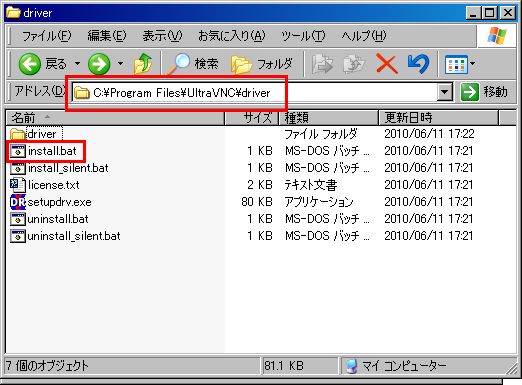The image size is (522, 385).
Task: Select the driver folder icon
Action: click(17, 134)
